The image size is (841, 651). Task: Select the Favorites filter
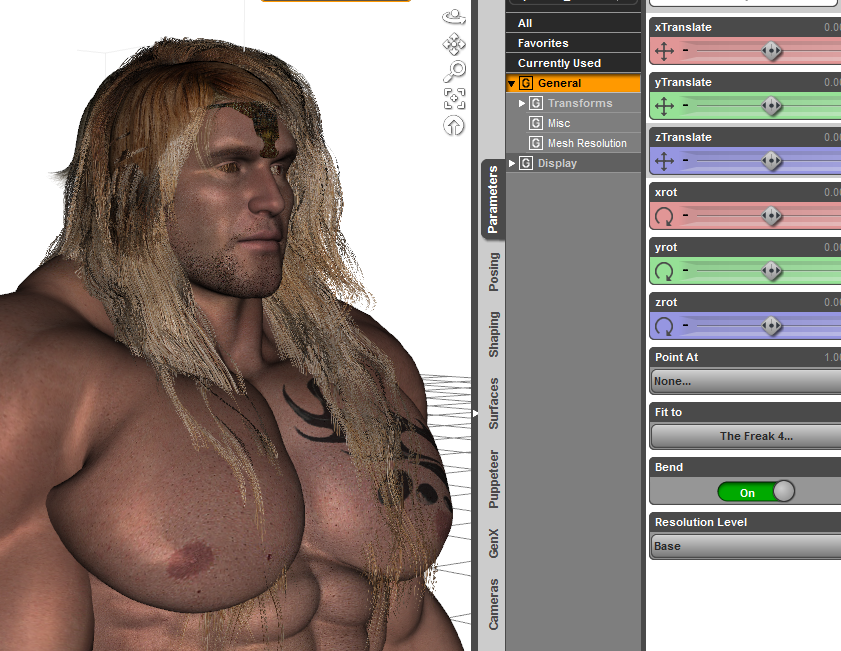tap(573, 43)
